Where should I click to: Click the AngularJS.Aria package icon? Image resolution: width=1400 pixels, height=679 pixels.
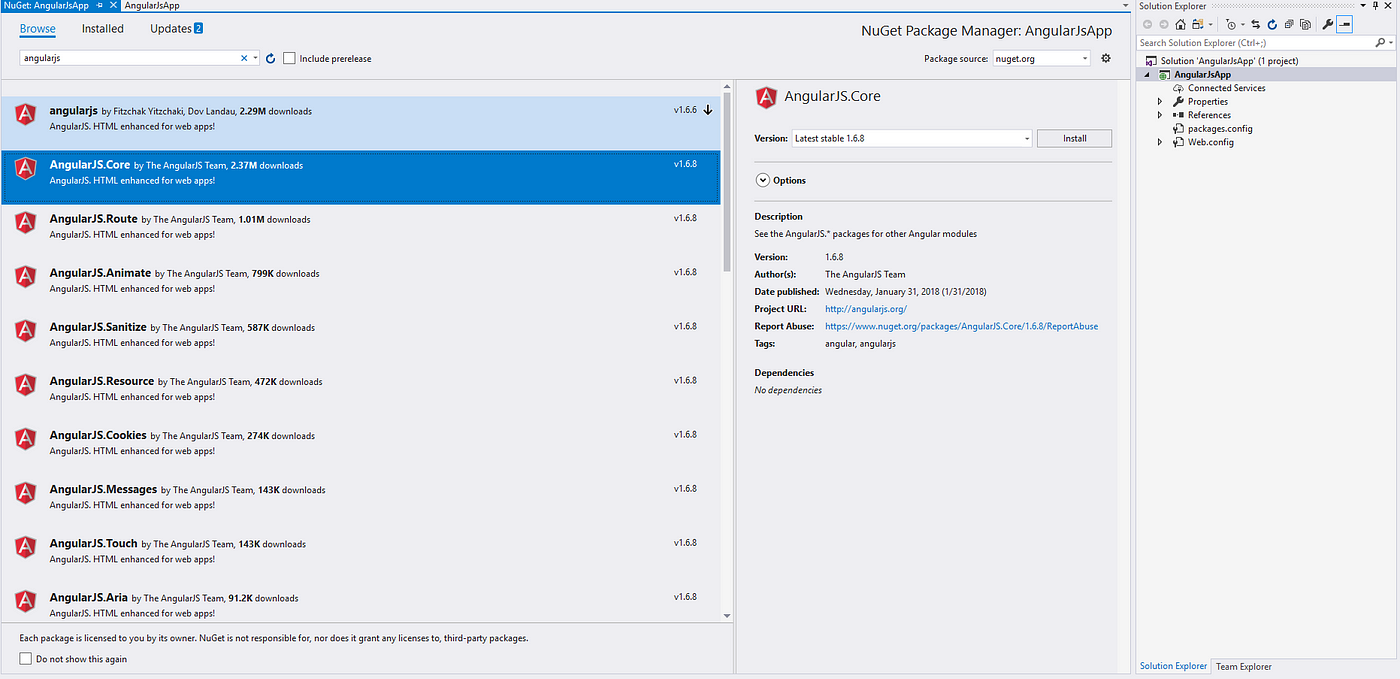pos(26,601)
